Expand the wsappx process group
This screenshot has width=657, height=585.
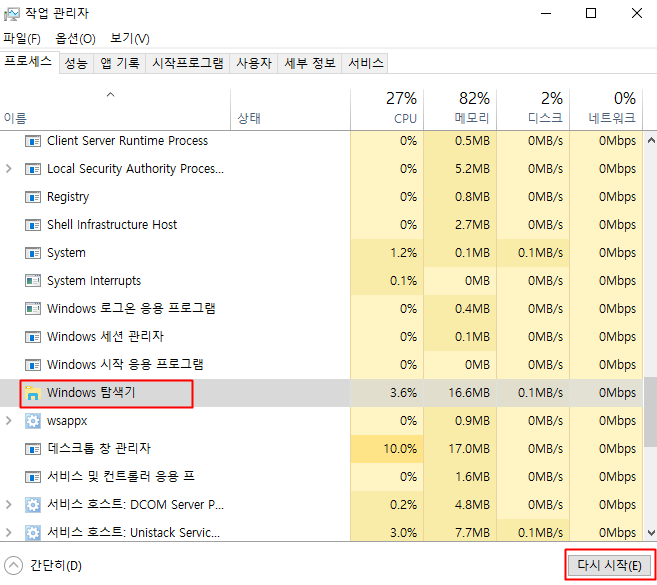[8, 421]
